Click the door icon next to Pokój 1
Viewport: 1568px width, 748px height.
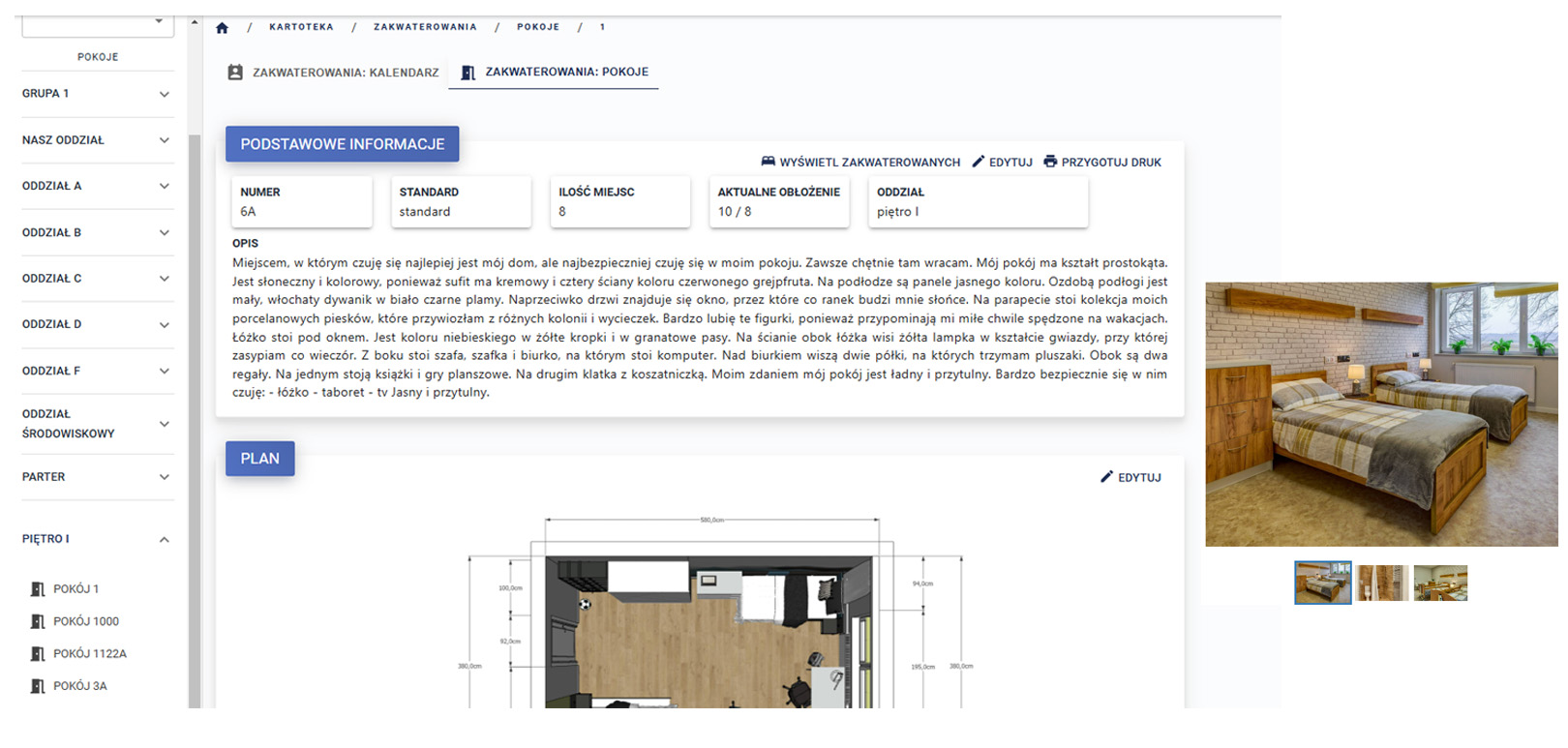coord(38,589)
